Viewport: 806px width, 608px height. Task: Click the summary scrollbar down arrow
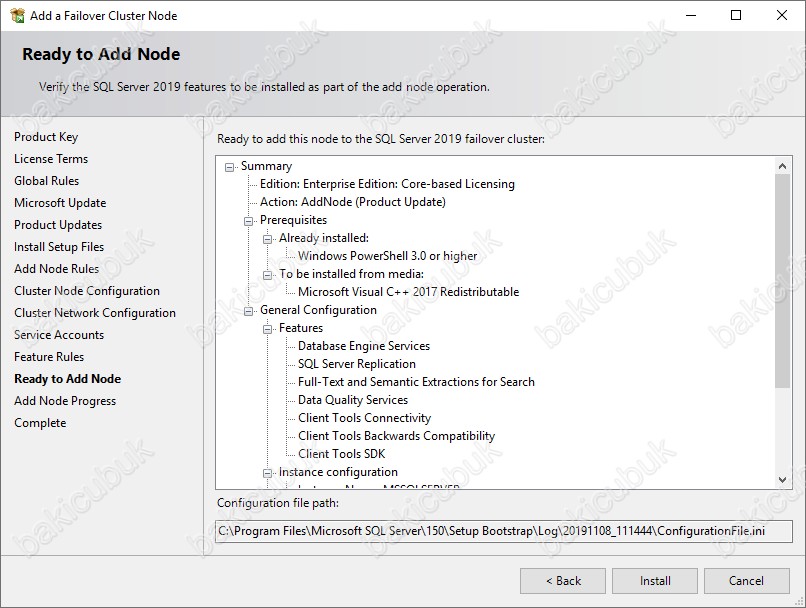point(782,480)
